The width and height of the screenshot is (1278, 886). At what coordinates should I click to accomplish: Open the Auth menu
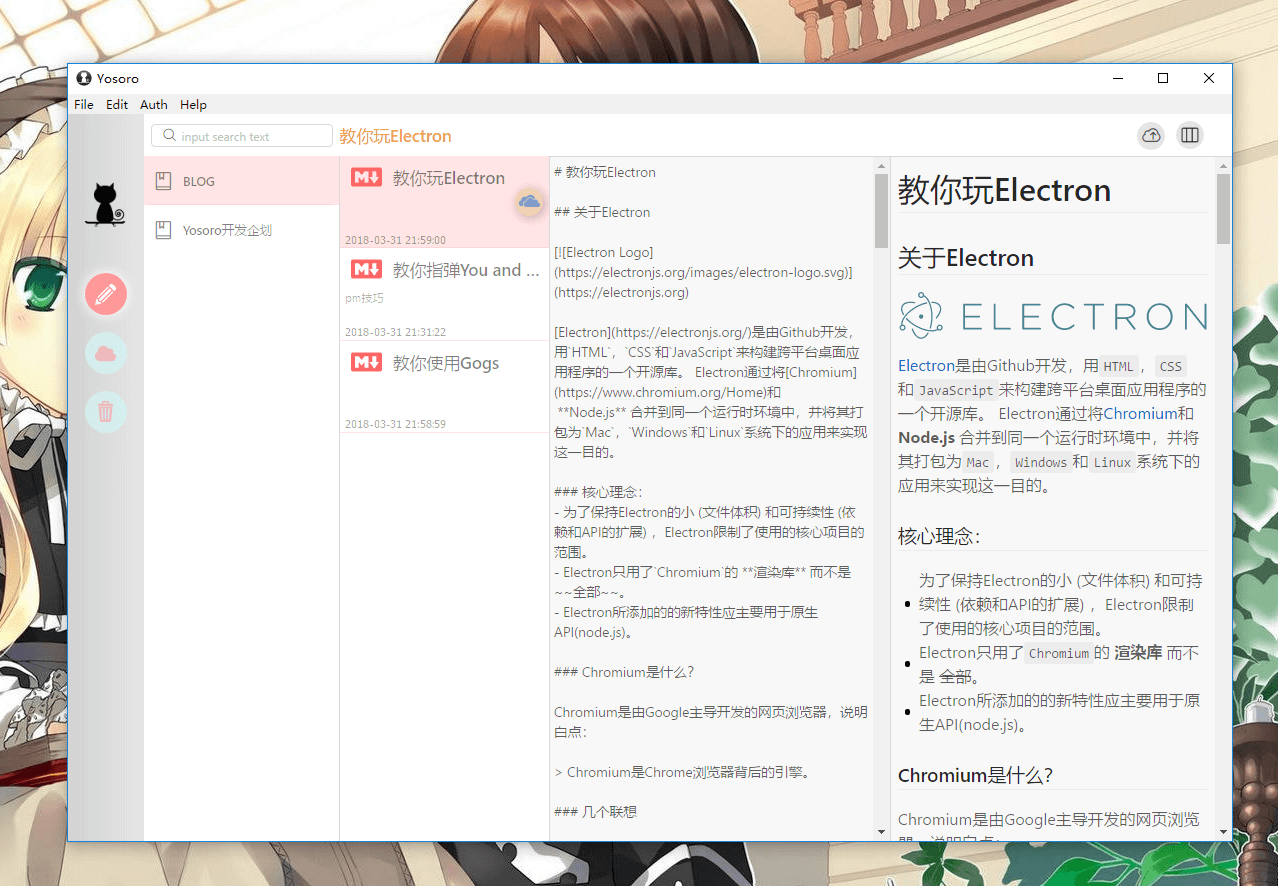click(154, 104)
